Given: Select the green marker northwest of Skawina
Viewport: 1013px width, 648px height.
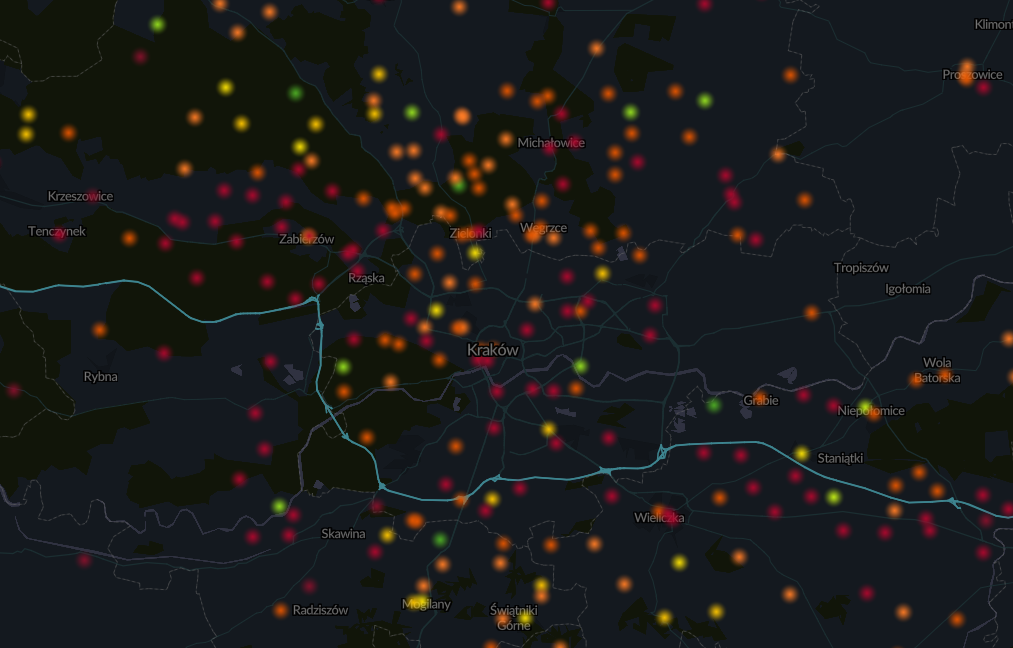Looking at the screenshot, I should pyautogui.click(x=279, y=506).
